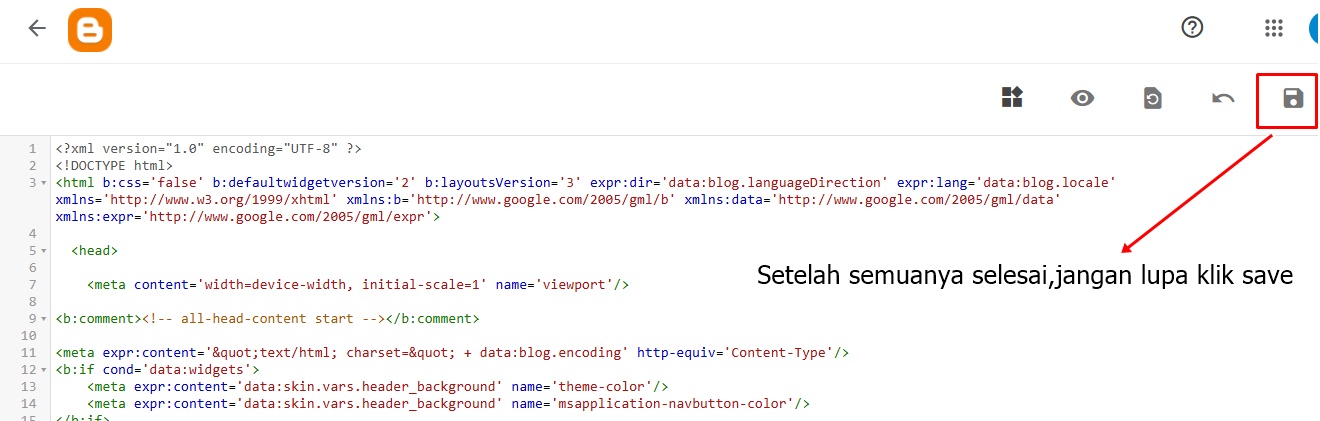This screenshot has height=421, width=1320.
Task: Place cursor on the xml version line
Action: (x=208, y=149)
